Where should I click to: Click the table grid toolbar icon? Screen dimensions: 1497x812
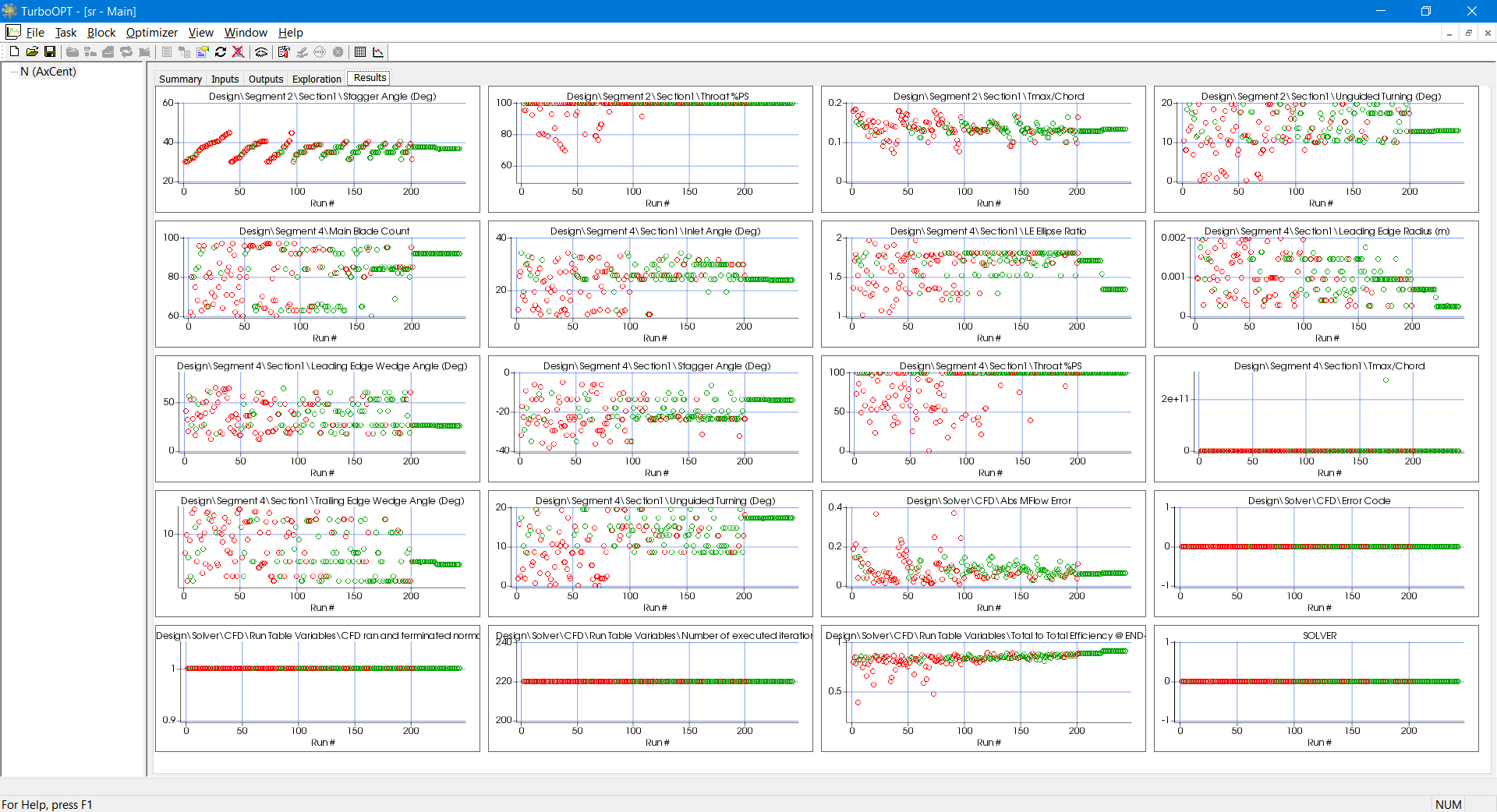(360, 52)
